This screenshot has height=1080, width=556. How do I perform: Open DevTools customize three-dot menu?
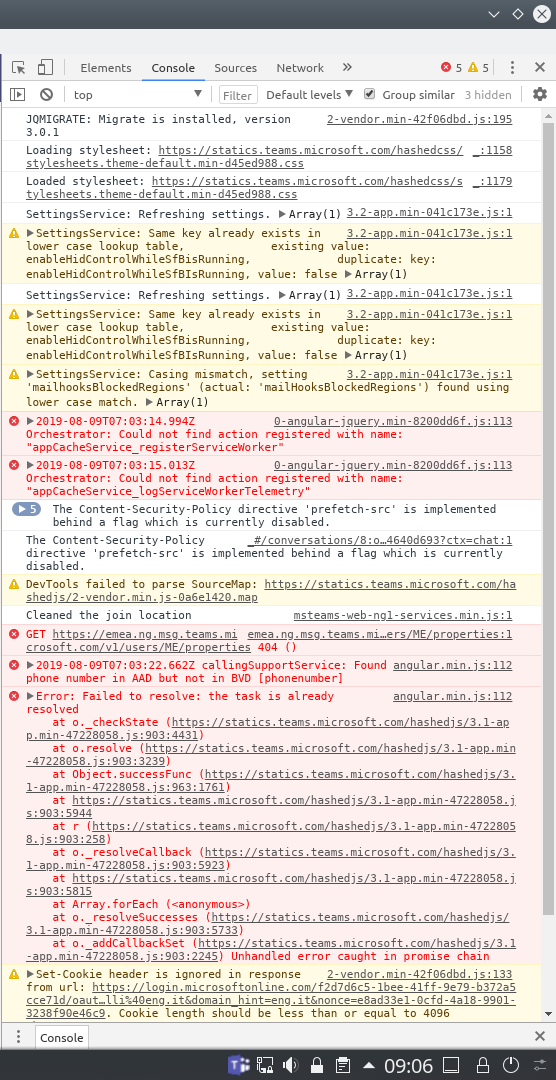[x=512, y=68]
